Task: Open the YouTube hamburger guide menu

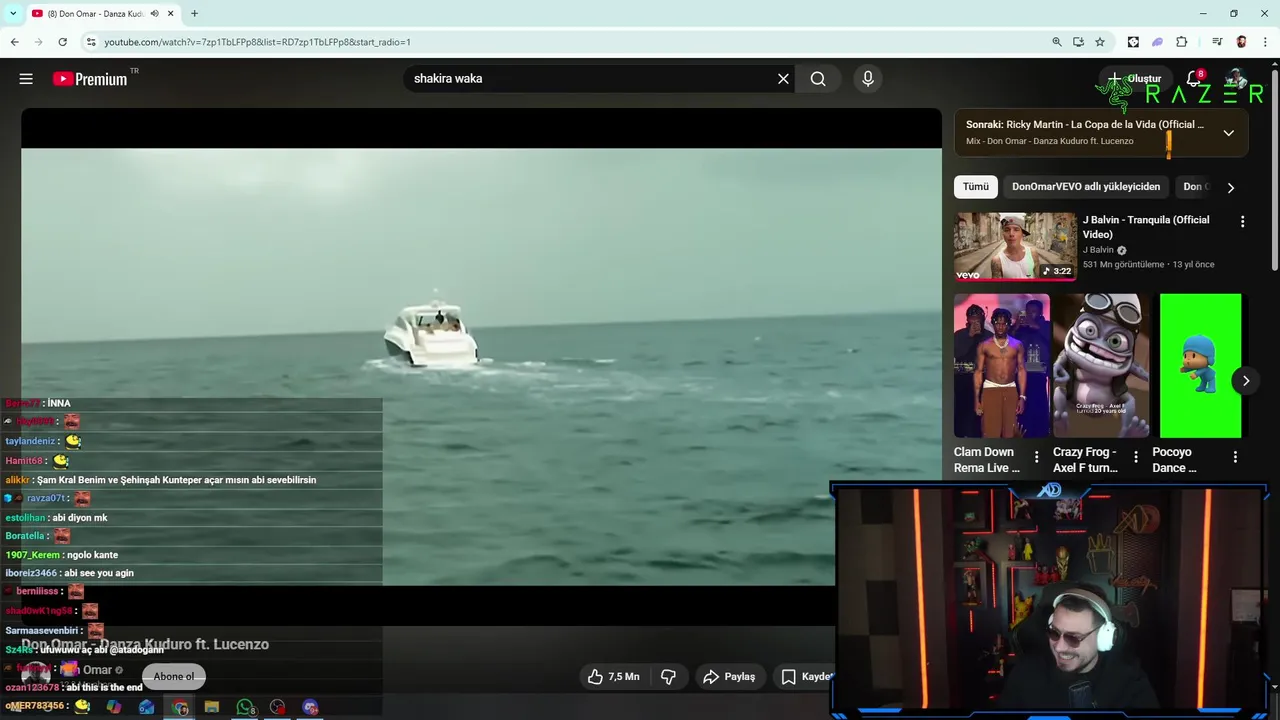Action: tap(26, 79)
